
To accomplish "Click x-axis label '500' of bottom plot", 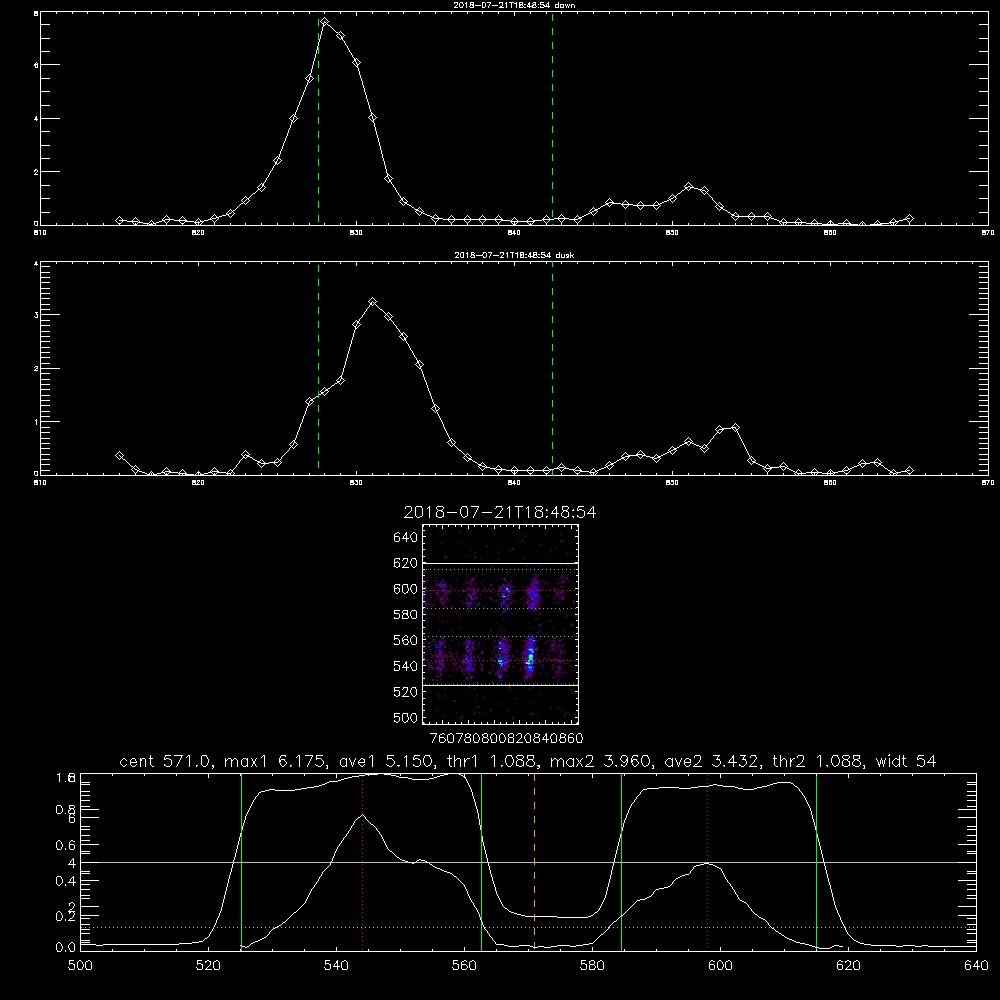I will (80, 966).
